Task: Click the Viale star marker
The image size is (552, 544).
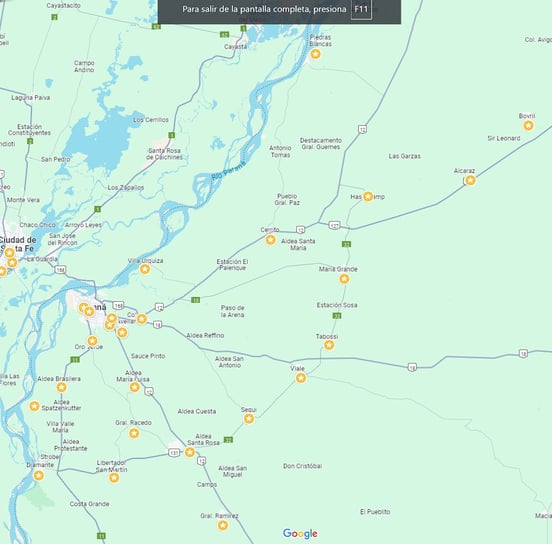Action: click(301, 378)
